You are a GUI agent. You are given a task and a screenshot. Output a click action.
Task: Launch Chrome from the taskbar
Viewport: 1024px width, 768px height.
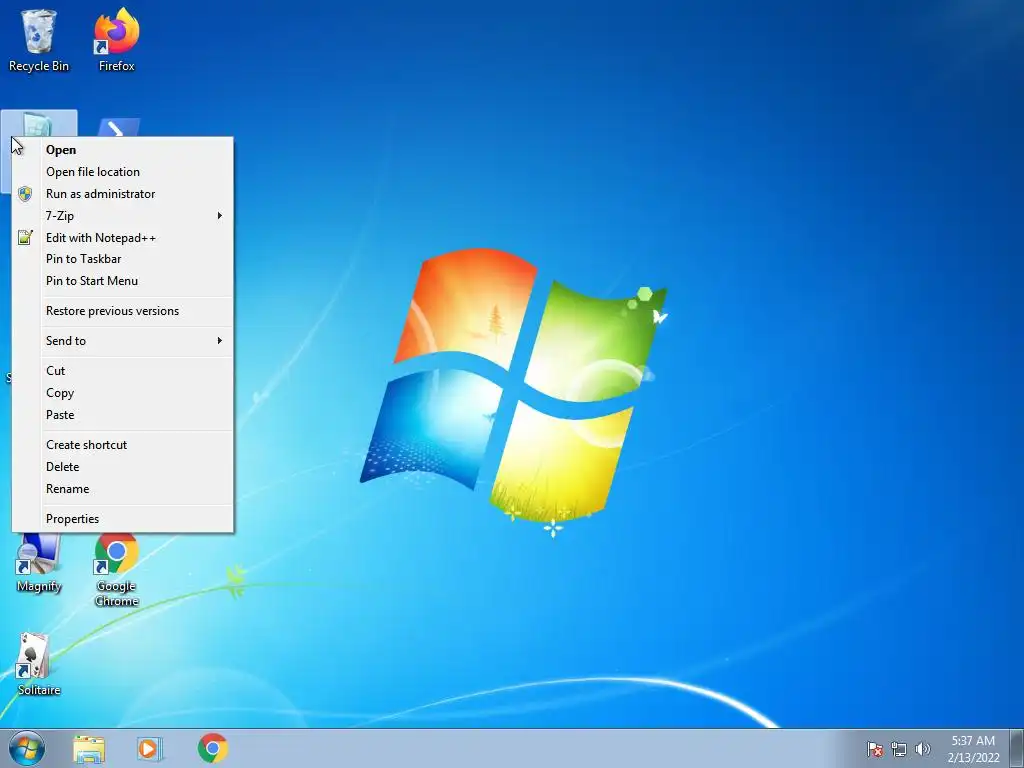point(213,748)
